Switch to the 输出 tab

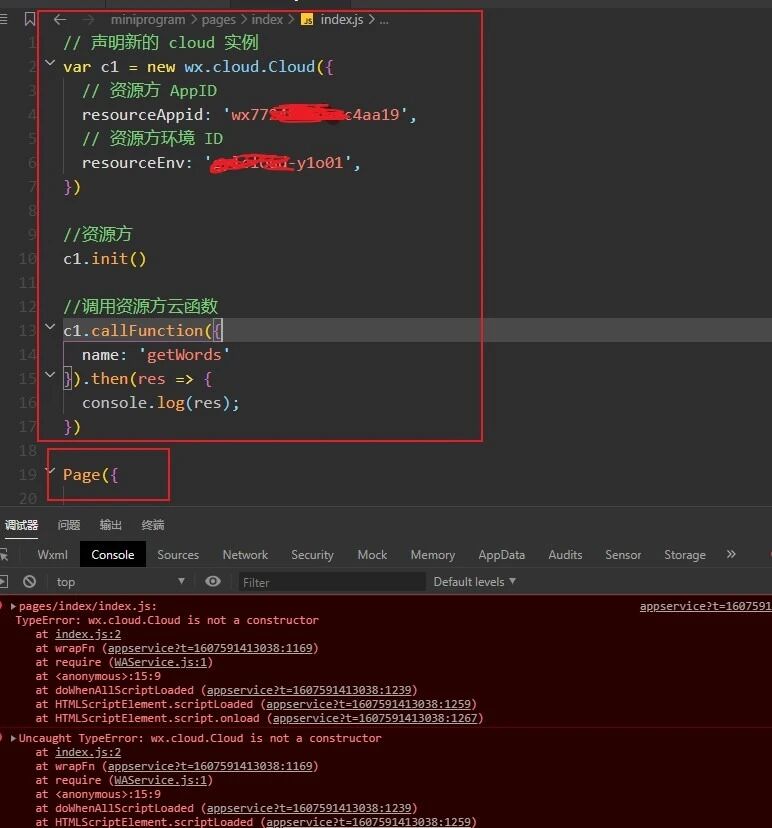(111, 525)
